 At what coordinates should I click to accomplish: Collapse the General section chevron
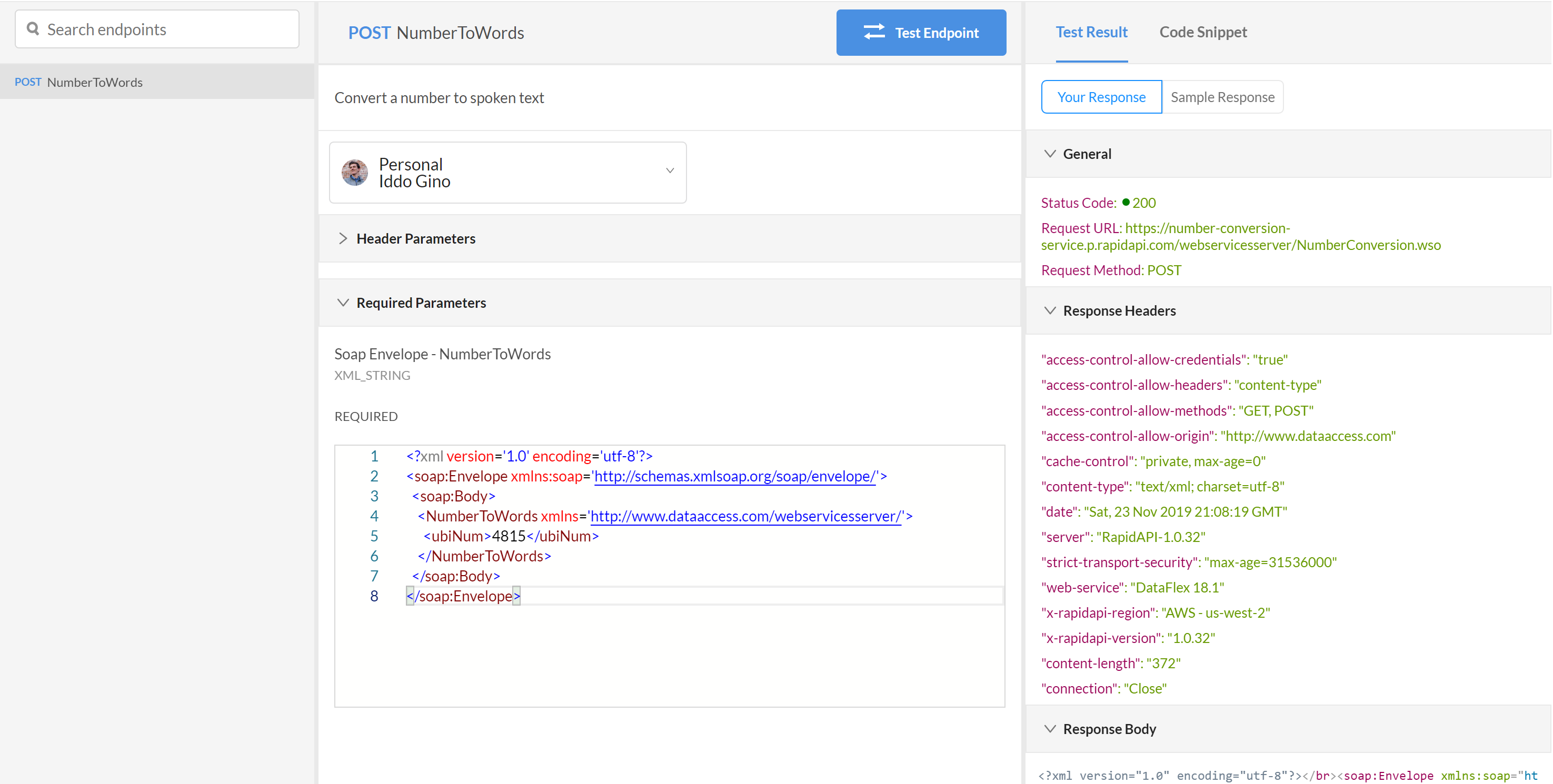point(1050,154)
